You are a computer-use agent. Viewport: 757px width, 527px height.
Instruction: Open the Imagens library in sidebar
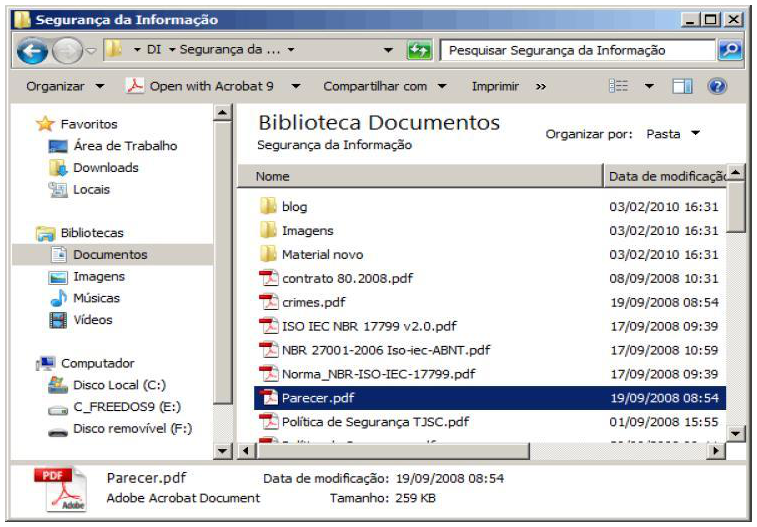(x=87, y=277)
